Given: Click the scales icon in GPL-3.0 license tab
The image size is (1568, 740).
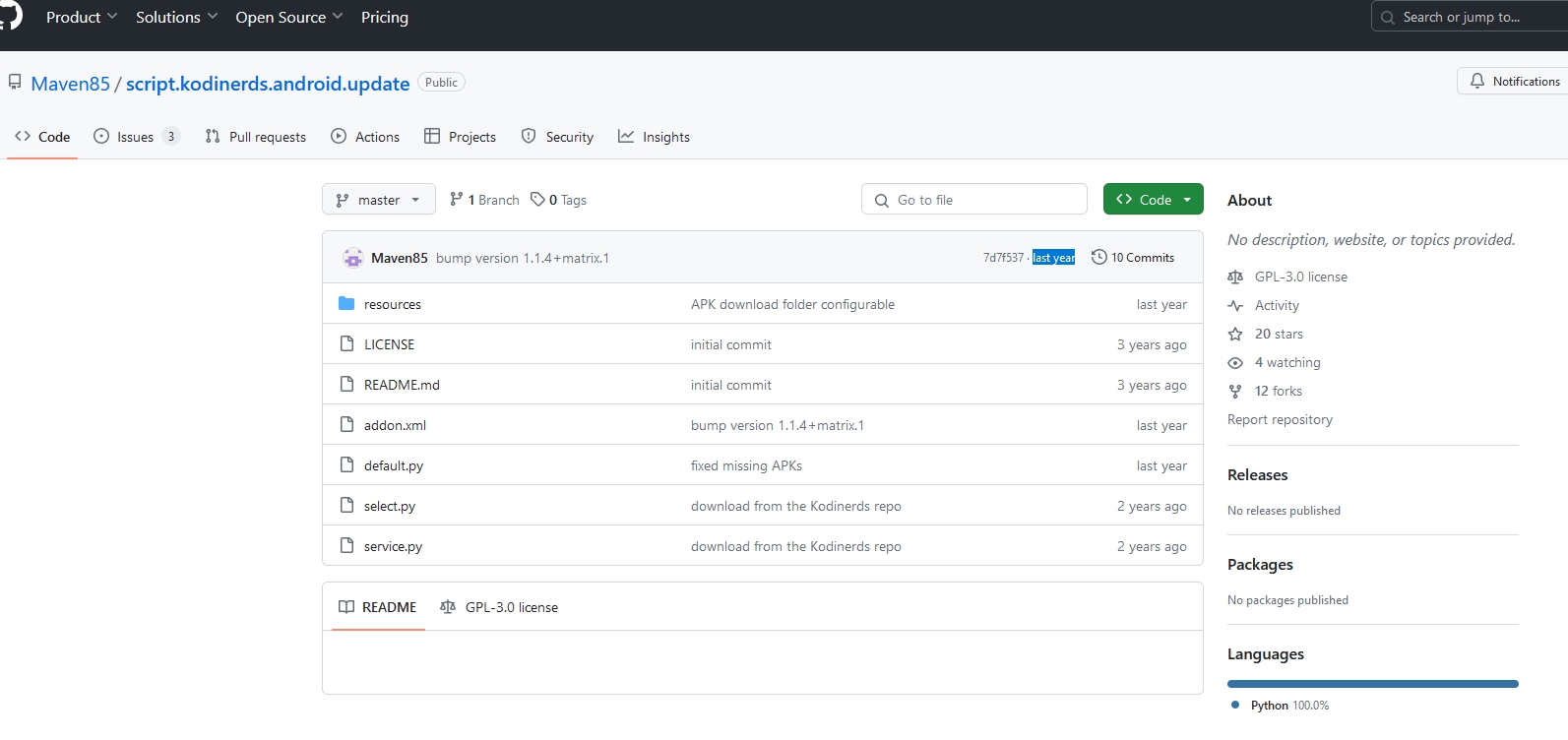Looking at the screenshot, I should [x=448, y=607].
